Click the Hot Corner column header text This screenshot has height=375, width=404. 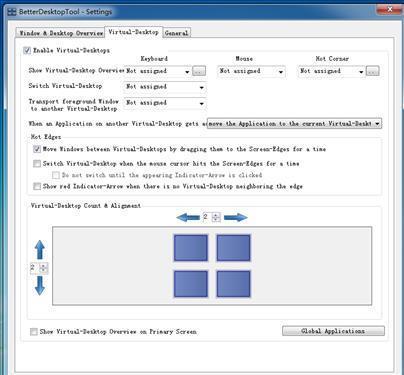click(332, 59)
